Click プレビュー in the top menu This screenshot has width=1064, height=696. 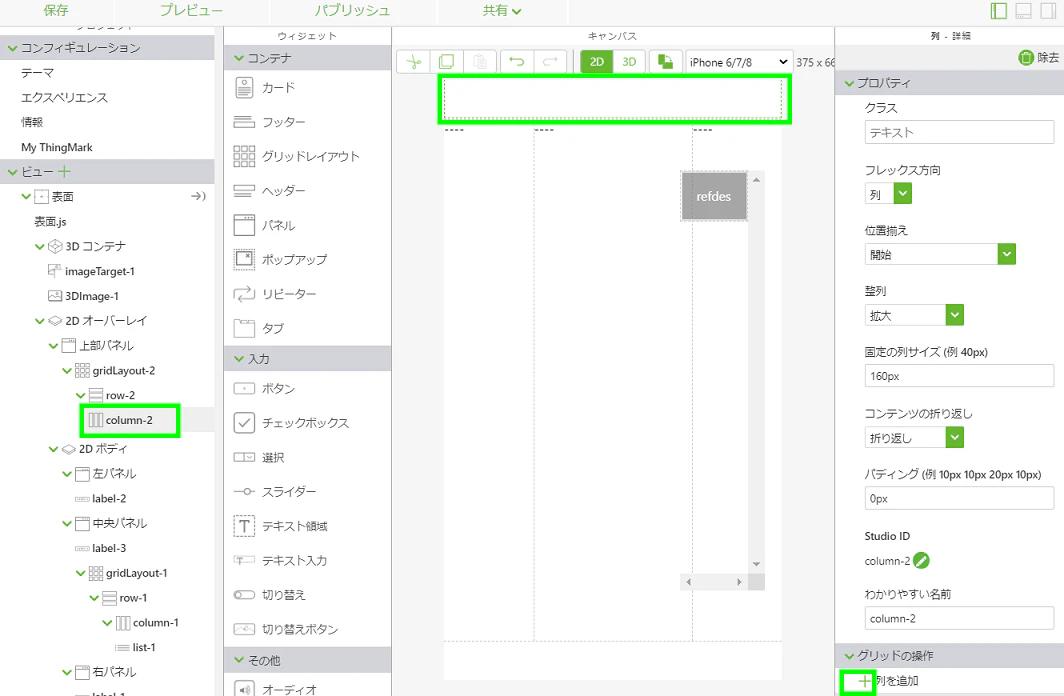[191, 10]
